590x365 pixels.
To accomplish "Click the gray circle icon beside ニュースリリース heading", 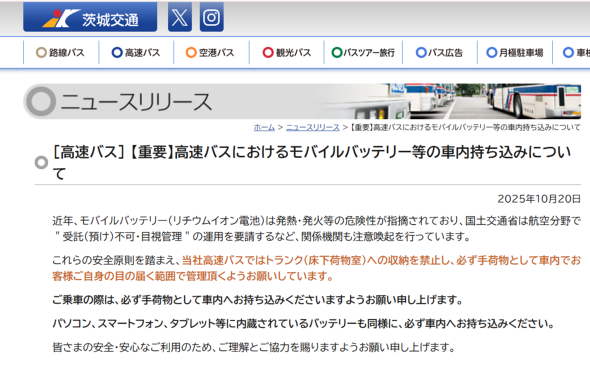I will pos(41,101).
